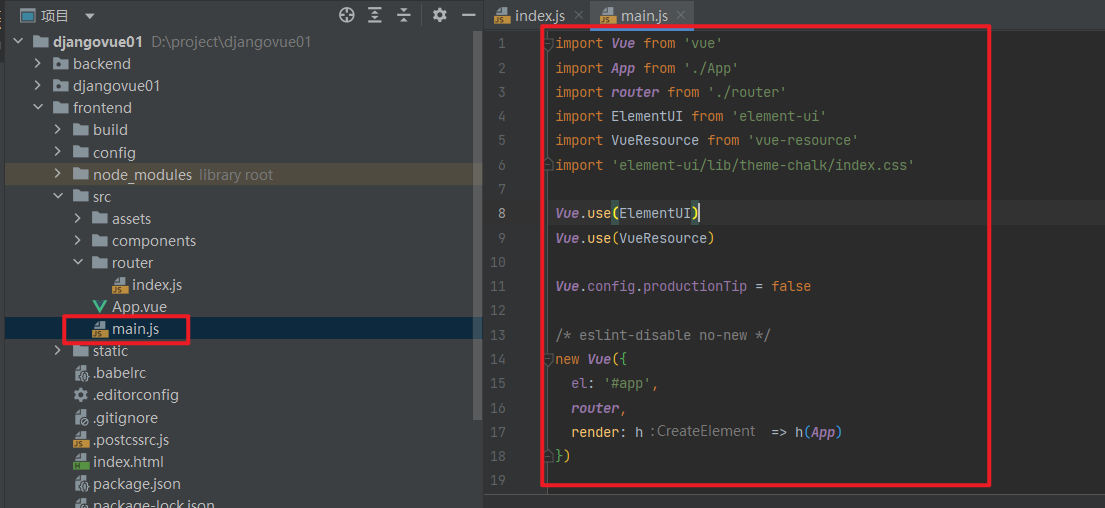The height and width of the screenshot is (508, 1105).
Task: Click the JS icon on main.js tab
Action: pyautogui.click(x=607, y=16)
